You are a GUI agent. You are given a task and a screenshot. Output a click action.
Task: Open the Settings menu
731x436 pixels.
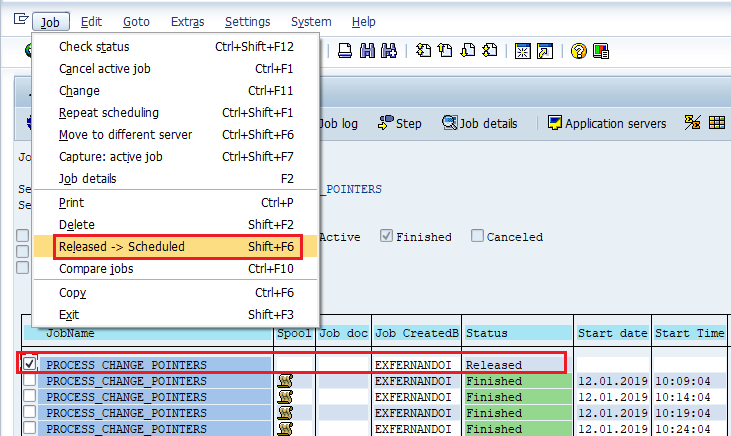(248, 21)
